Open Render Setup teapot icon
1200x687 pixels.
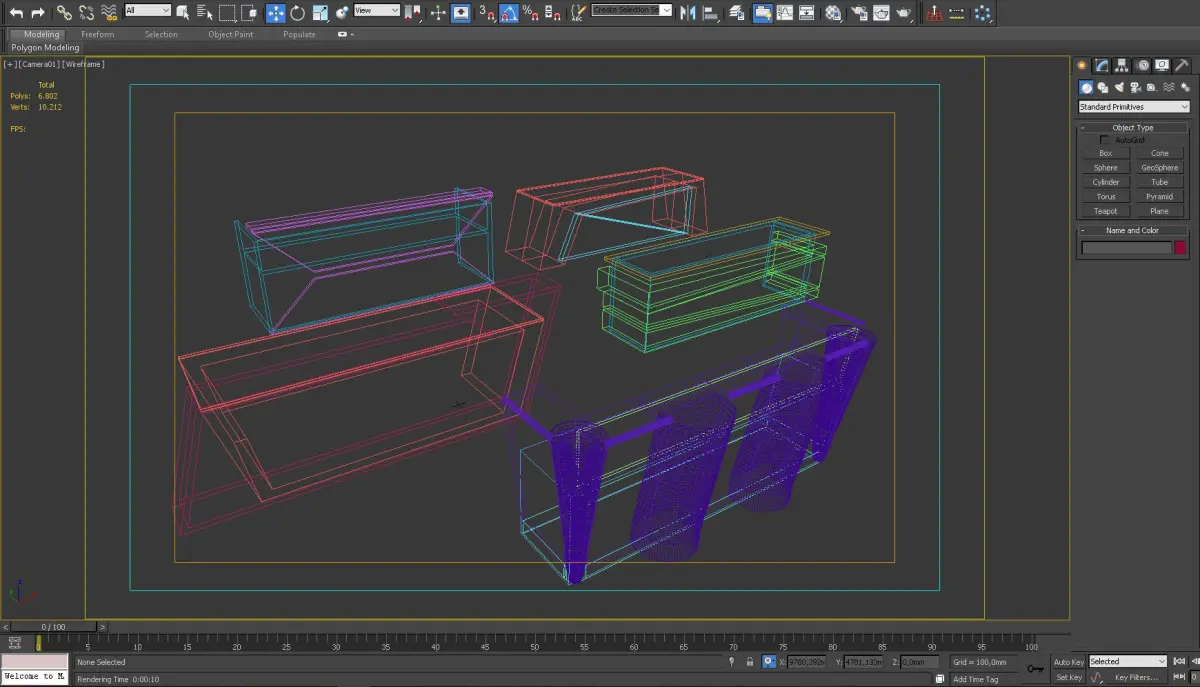(x=858, y=13)
